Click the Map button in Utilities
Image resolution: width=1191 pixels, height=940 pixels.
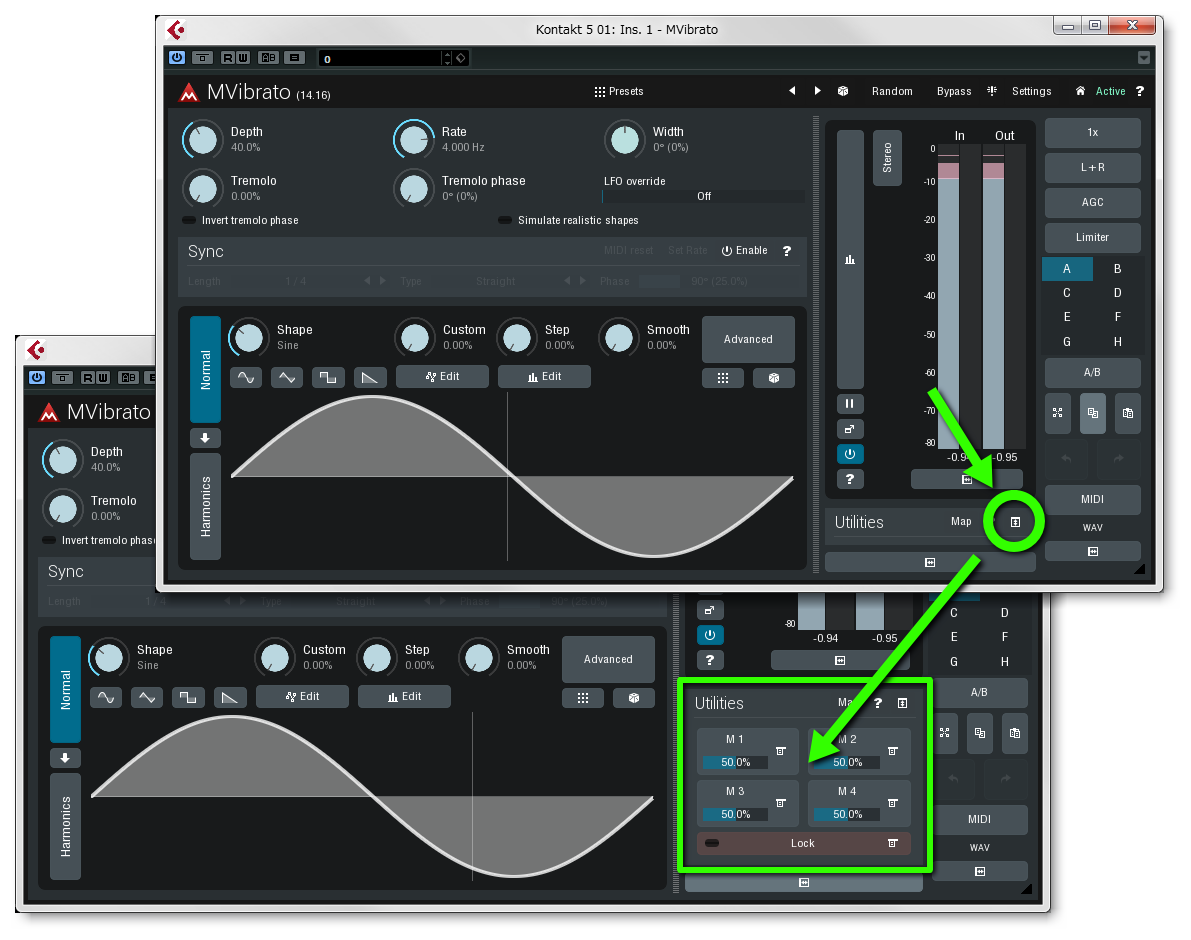[x=961, y=522]
